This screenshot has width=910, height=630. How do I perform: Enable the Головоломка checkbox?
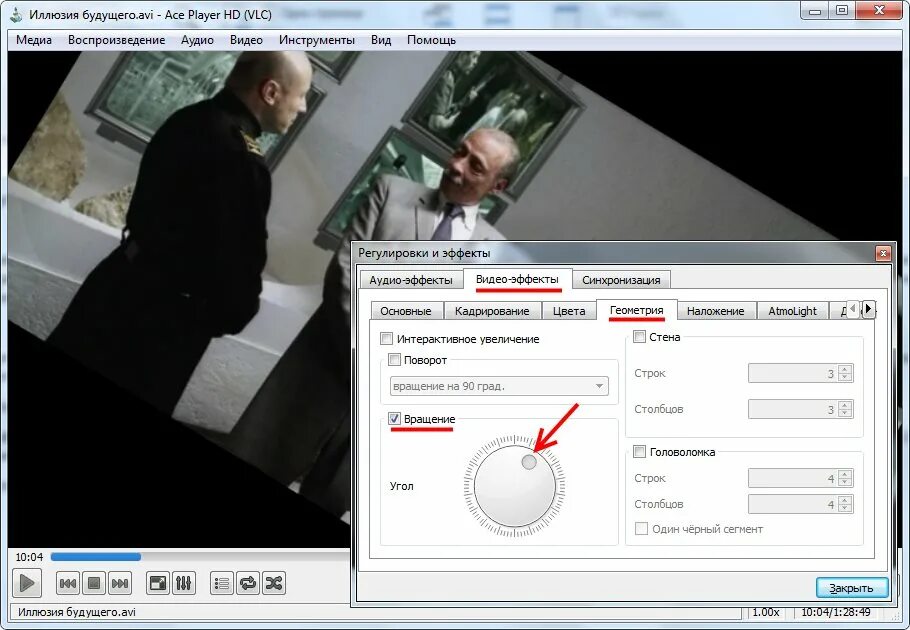(x=639, y=451)
